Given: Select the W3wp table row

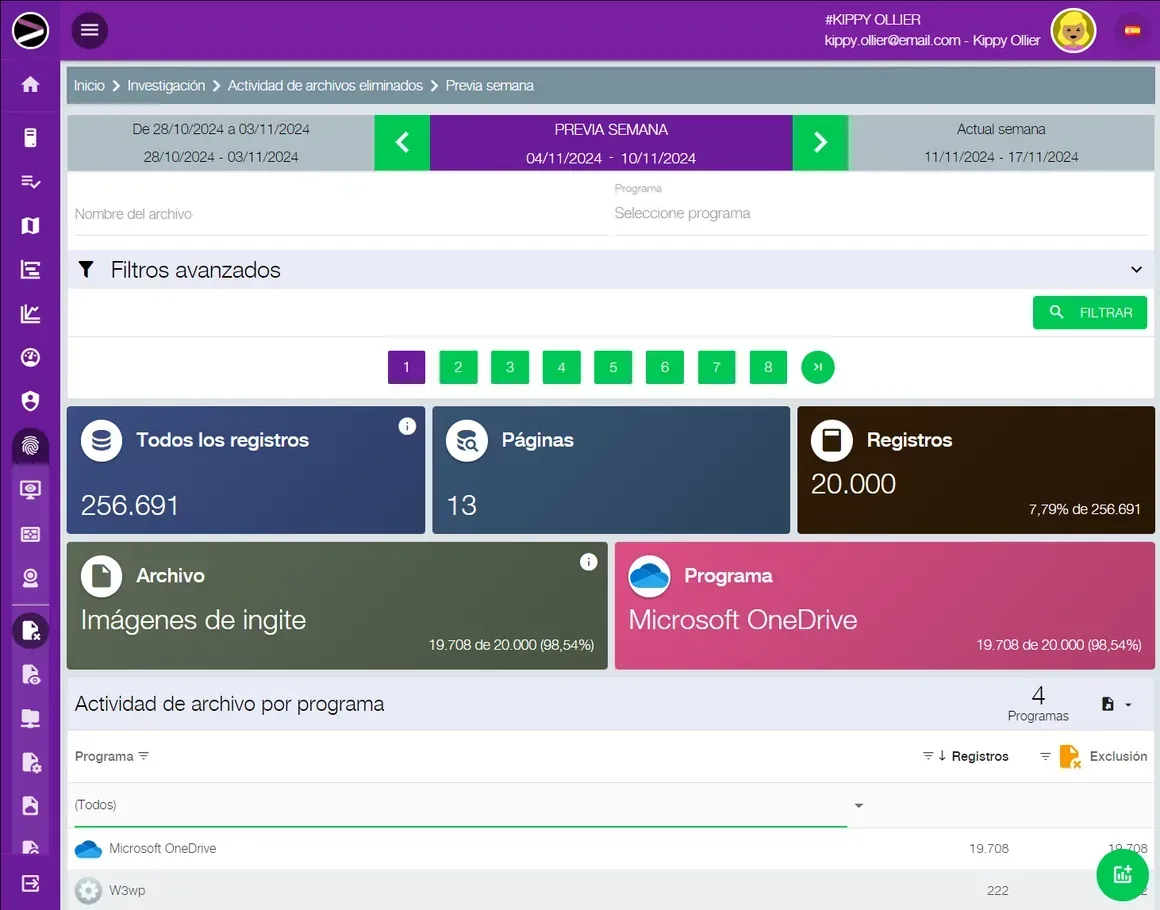Looking at the screenshot, I should click(610, 890).
